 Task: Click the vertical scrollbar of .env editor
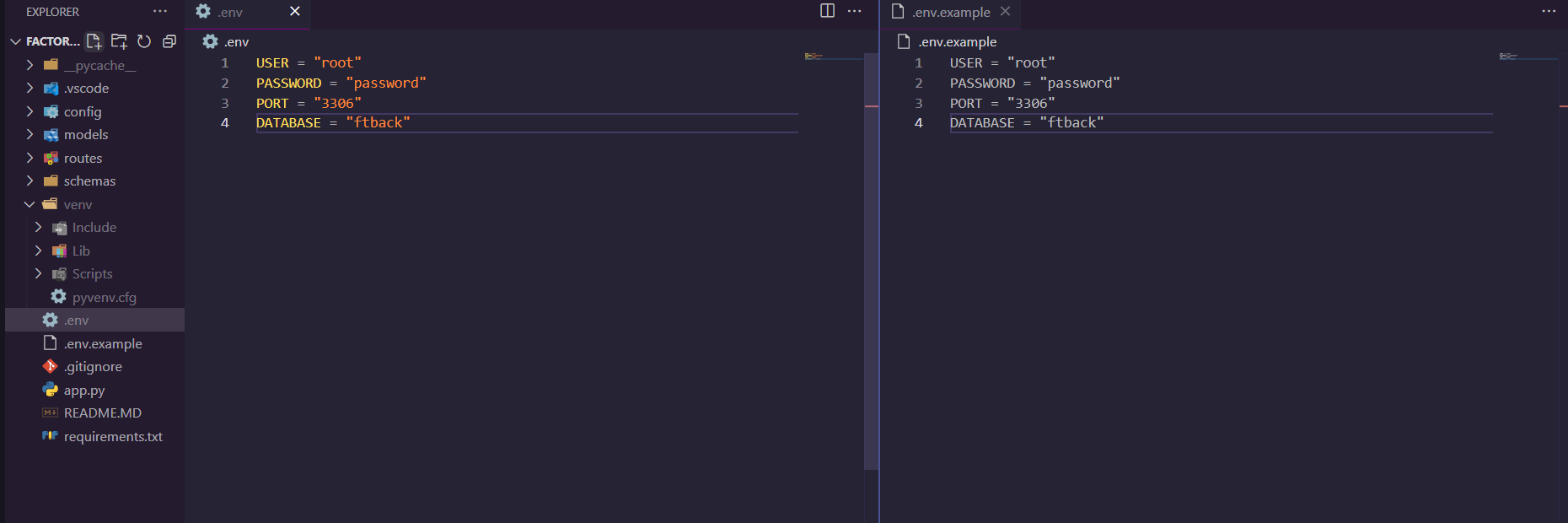(x=872, y=261)
